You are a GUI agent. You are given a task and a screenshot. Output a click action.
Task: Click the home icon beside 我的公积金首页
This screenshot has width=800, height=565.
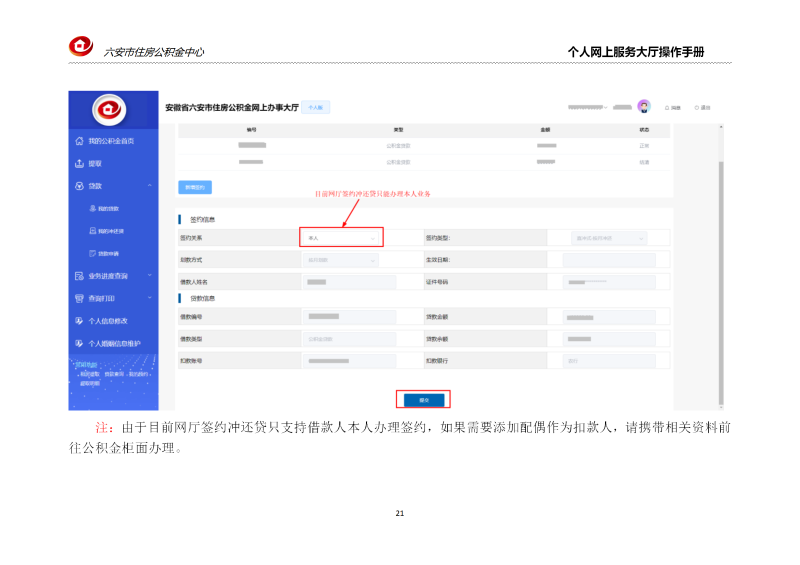pos(79,141)
